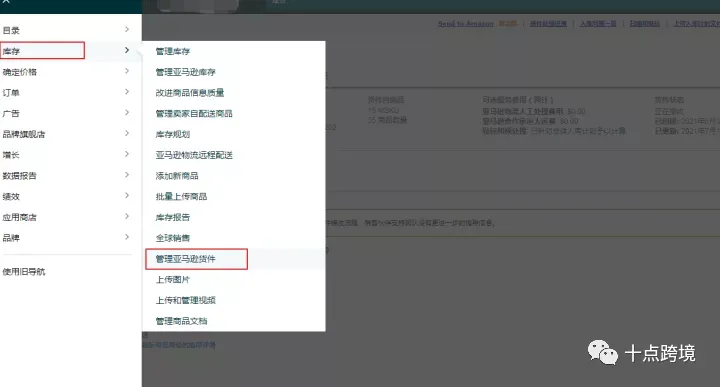
Task: Open the 广告 menu entry
Action: pyautogui.click(x=11, y=113)
